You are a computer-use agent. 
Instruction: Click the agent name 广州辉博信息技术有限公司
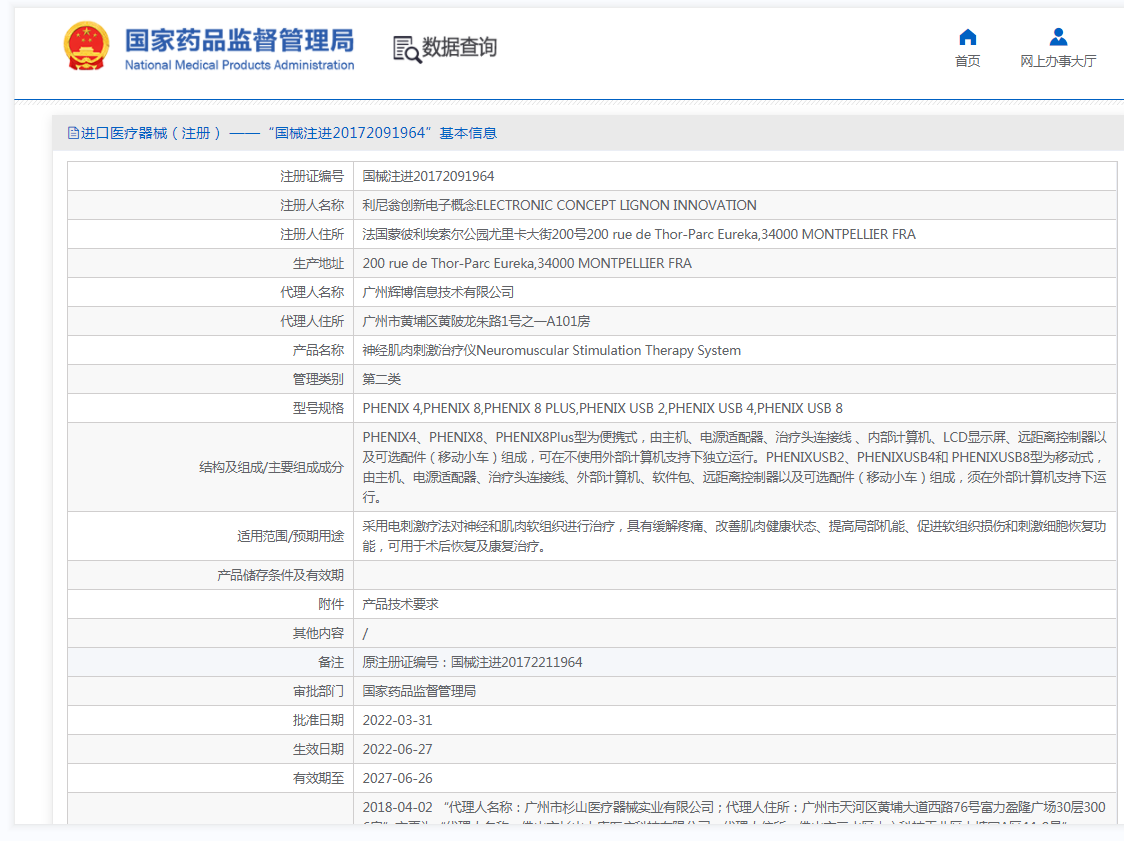click(438, 292)
